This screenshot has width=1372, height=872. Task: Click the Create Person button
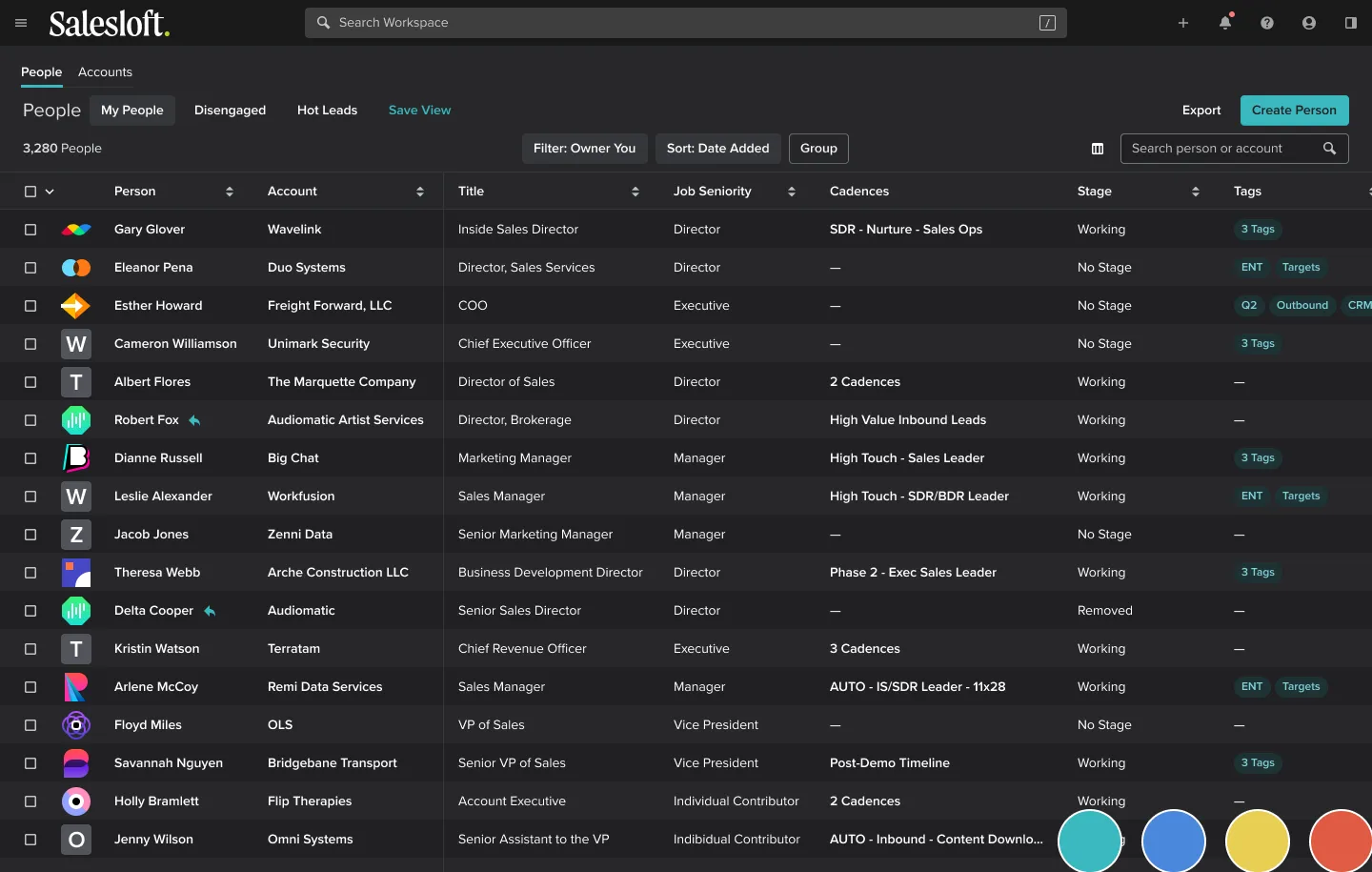coord(1294,111)
